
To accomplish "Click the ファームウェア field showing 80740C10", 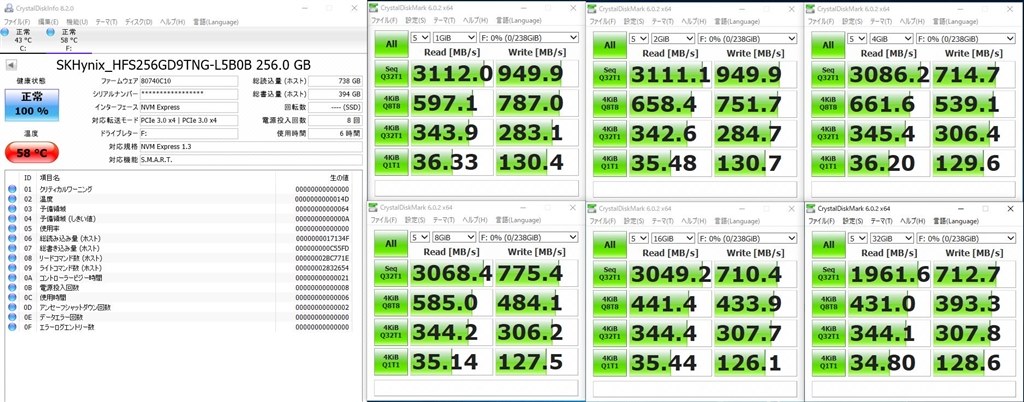I will coord(188,81).
